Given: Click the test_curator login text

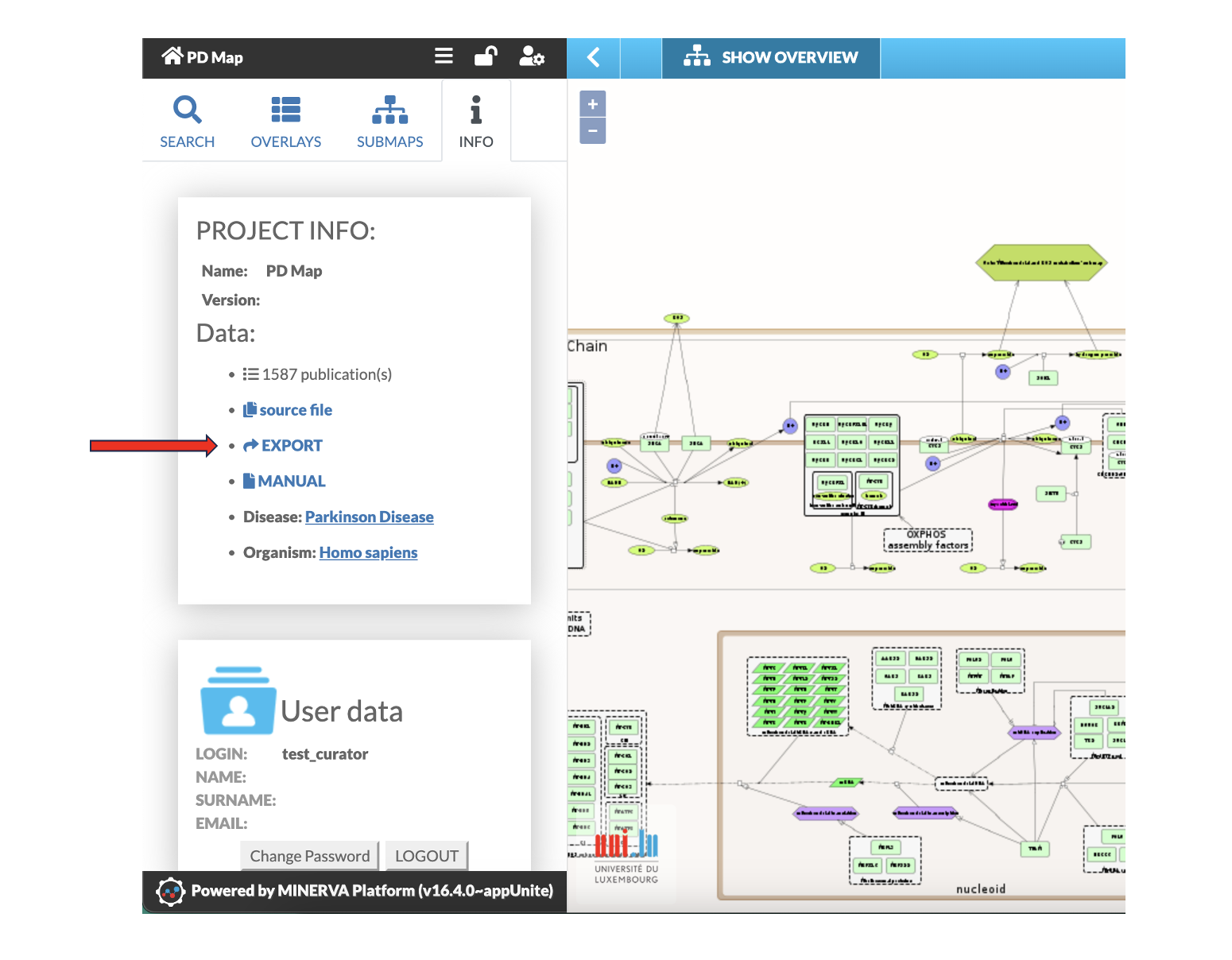Looking at the screenshot, I should click(x=325, y=754).
